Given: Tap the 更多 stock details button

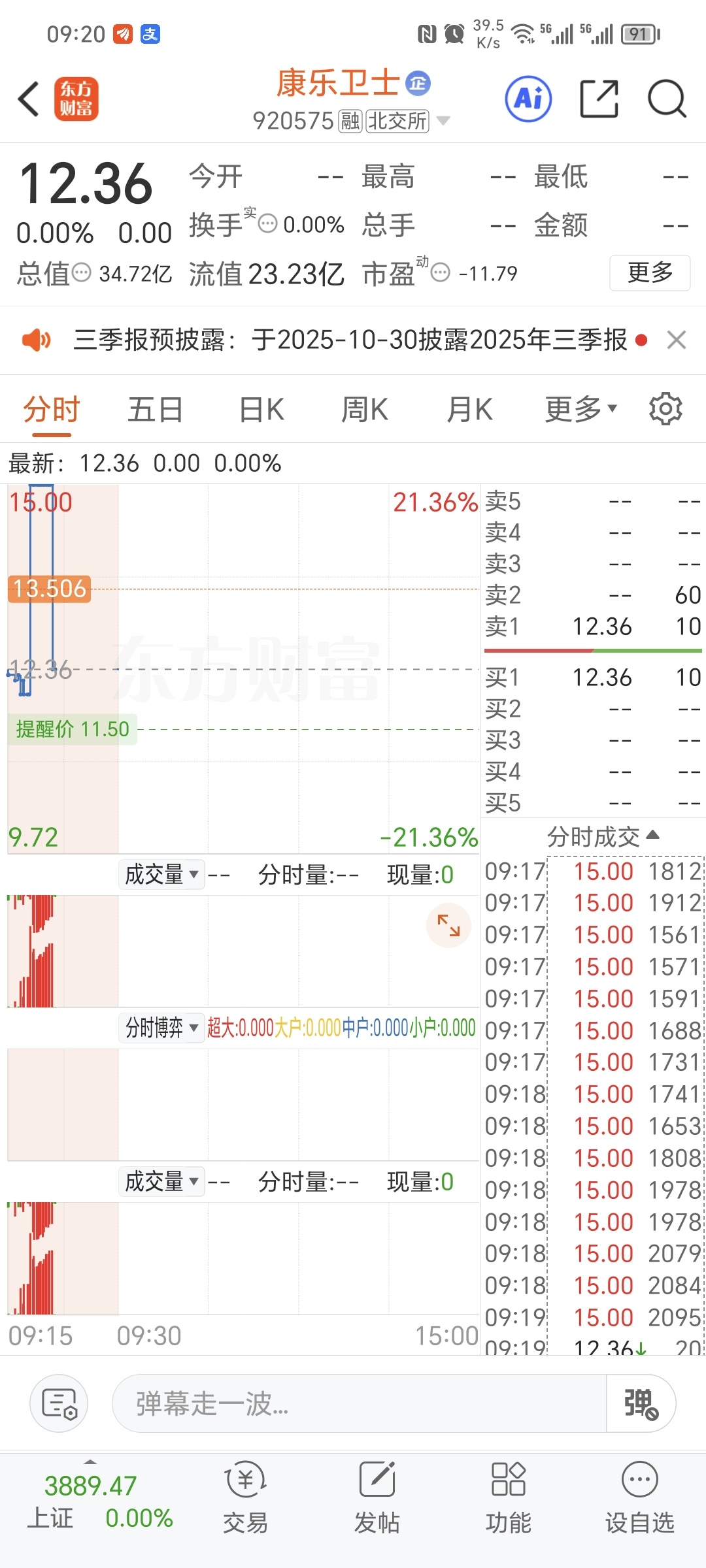Looking at the screenshot, I should coord(650,272).
